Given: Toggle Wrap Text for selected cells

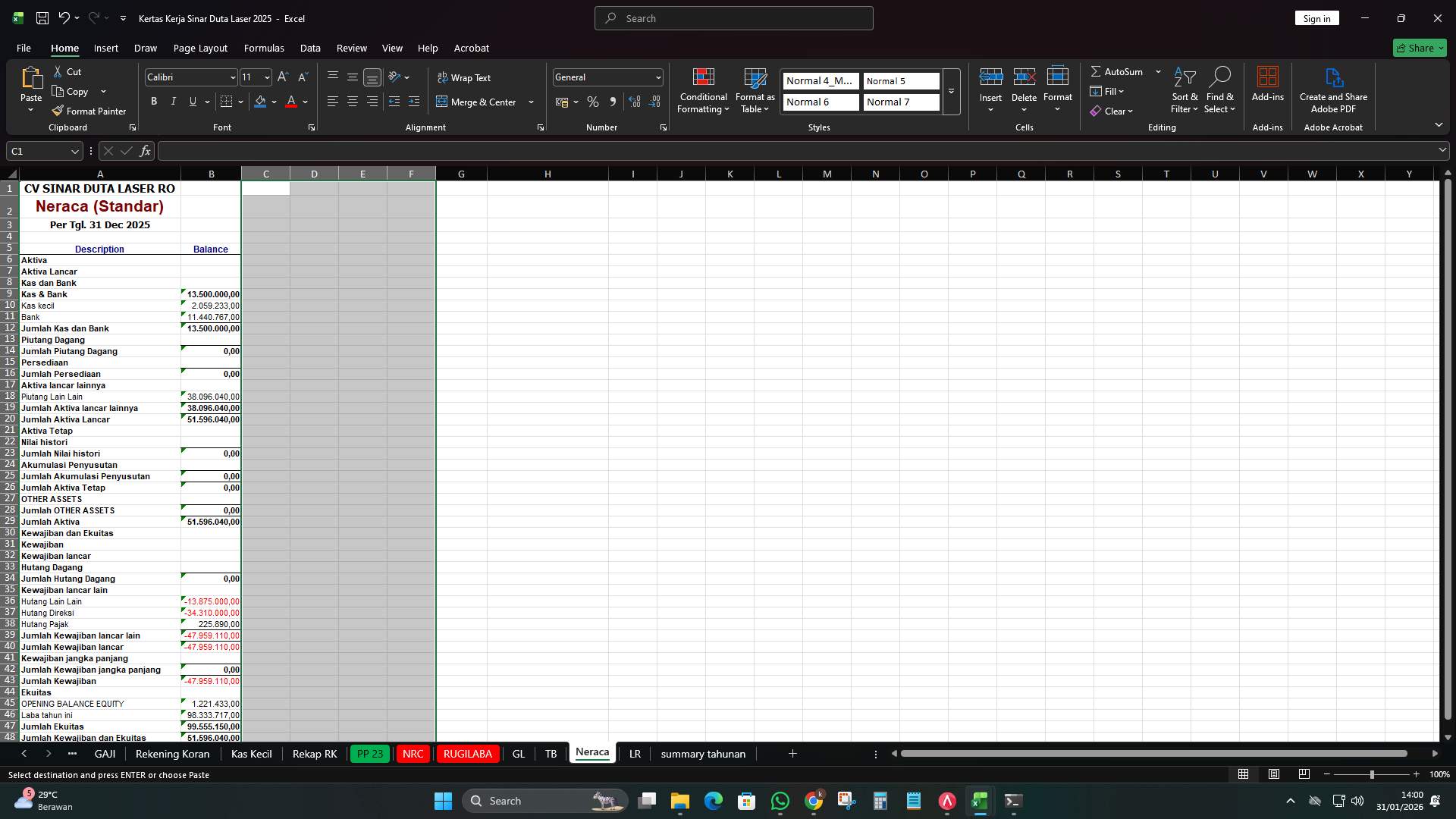Looking at the screenshot, I should (x=464, y=77).
